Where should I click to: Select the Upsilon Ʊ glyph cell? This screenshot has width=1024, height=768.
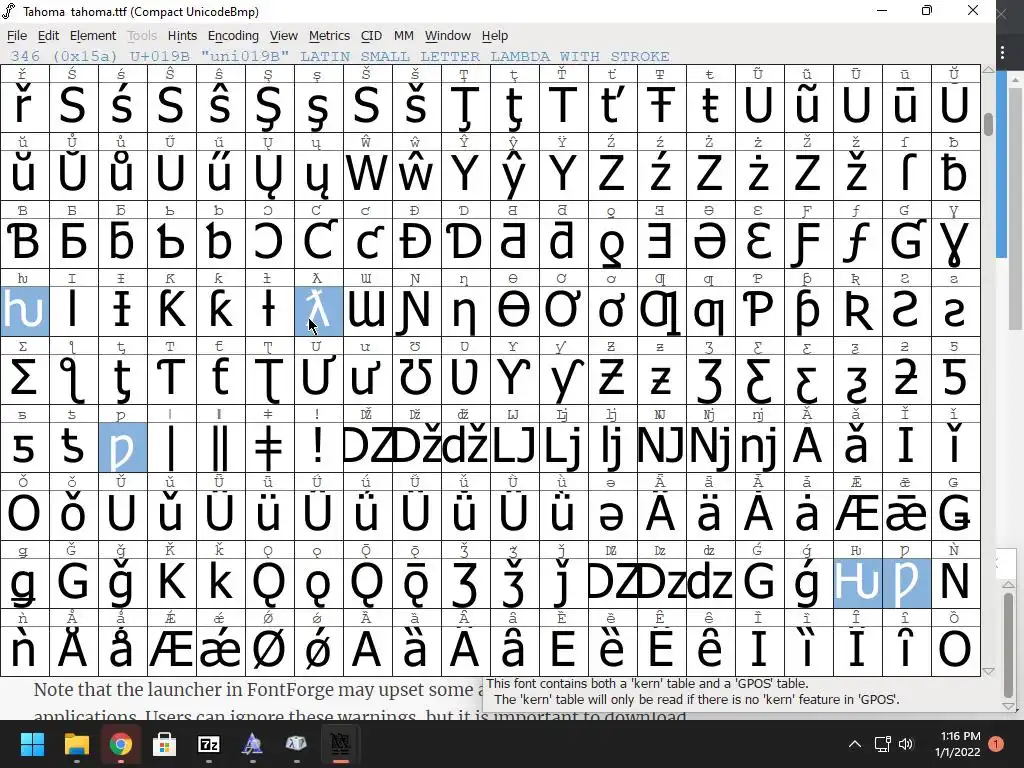point(417,379)
